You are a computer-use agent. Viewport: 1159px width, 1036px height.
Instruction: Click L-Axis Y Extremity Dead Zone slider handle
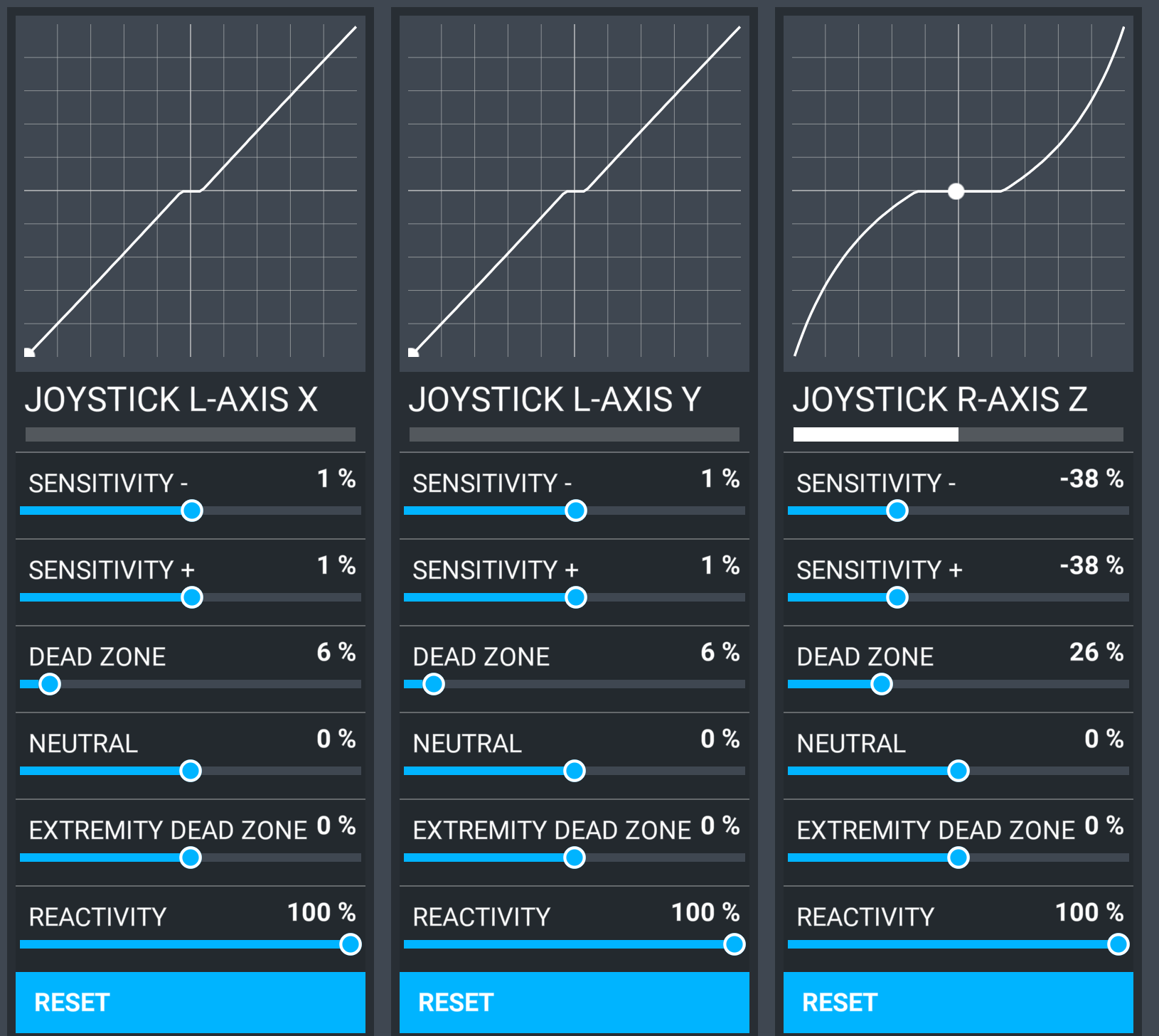575,858
